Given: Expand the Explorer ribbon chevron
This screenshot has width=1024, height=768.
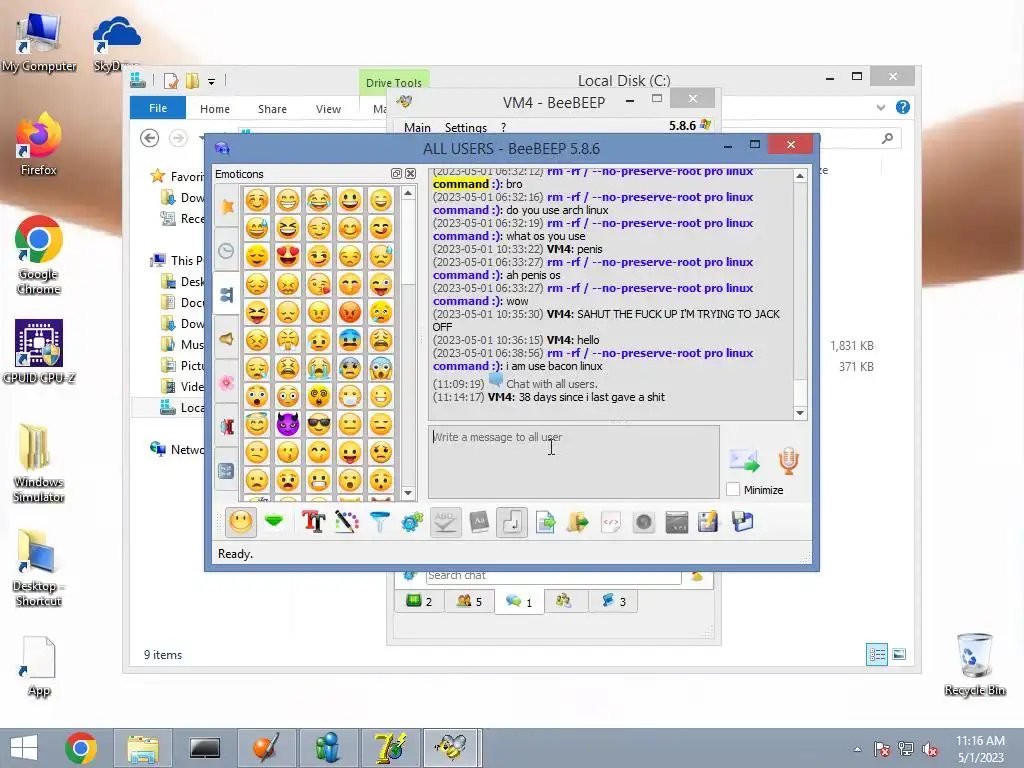Looking at the screenshot, I should click(880, 108).
